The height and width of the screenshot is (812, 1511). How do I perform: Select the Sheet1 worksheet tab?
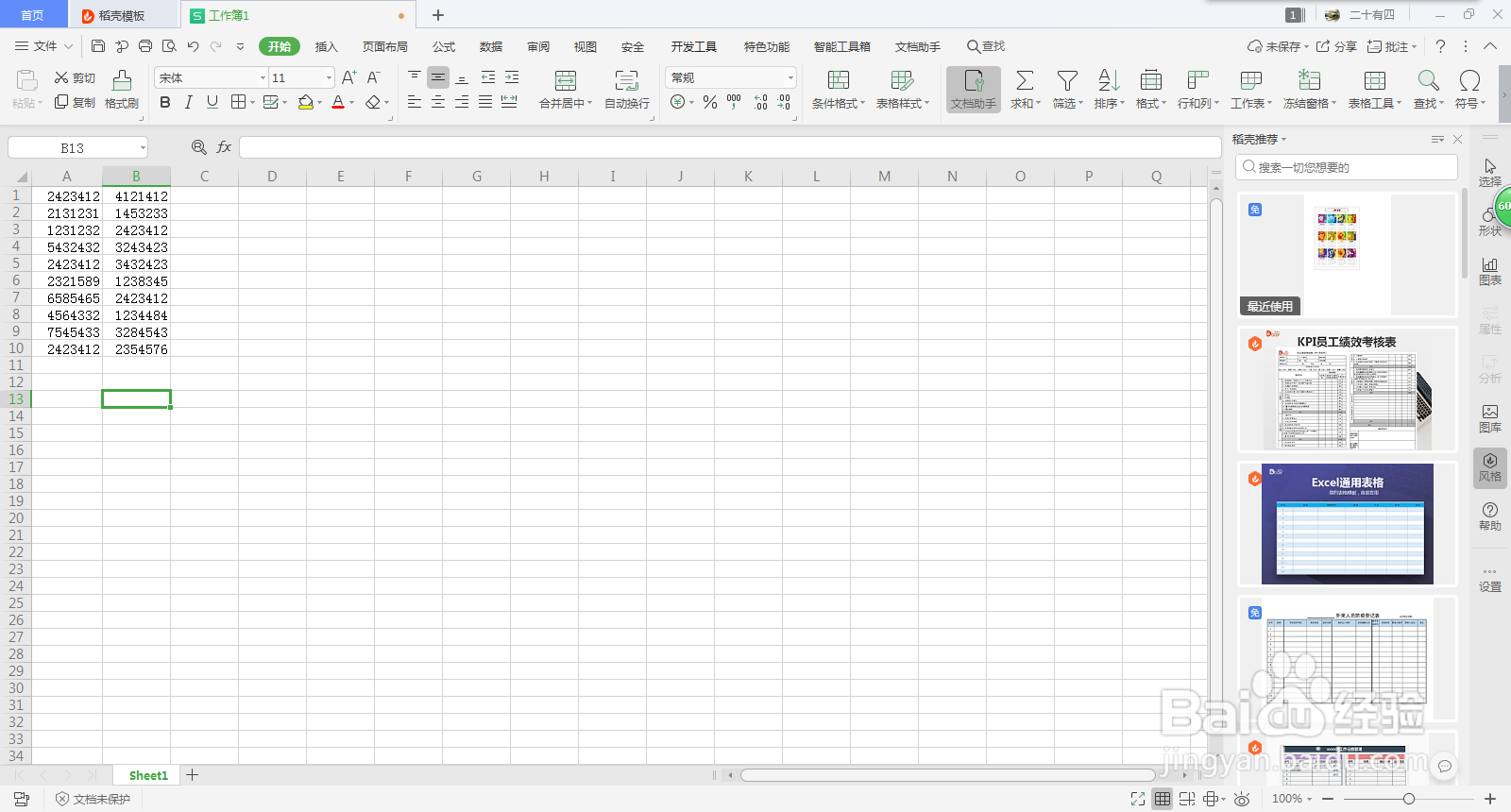tap(148, 775)
